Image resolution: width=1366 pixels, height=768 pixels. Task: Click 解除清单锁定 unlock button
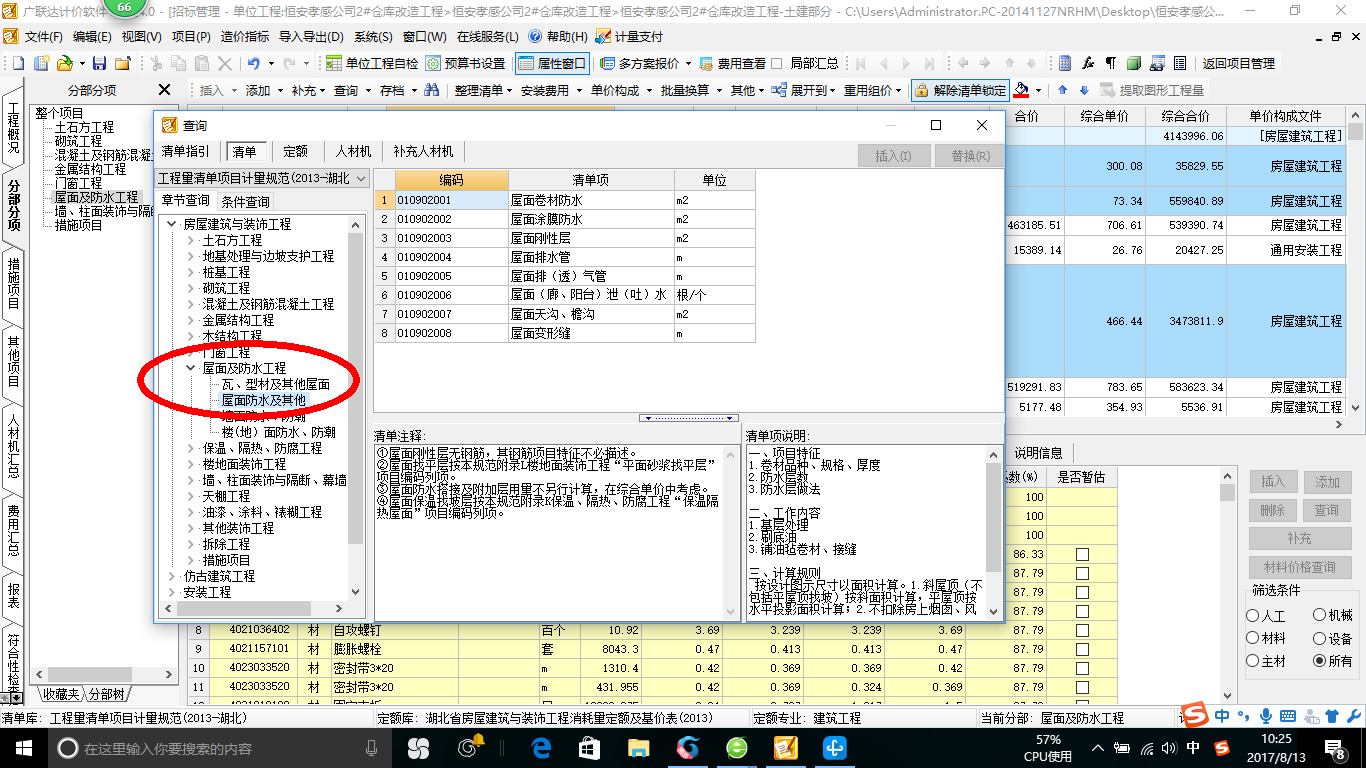click(x=960, y=90)
